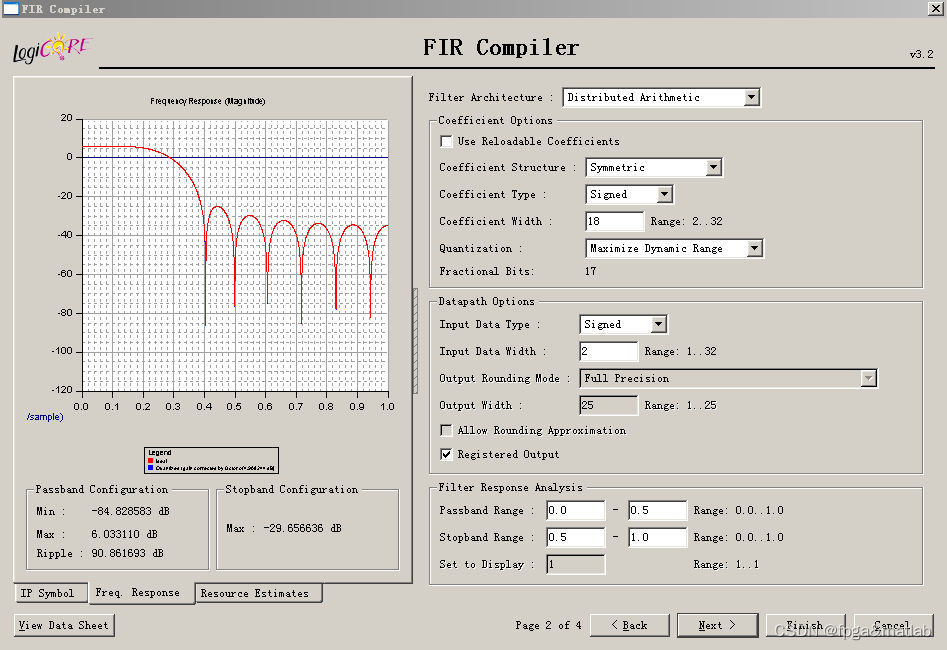The height and width of the screenshot is (650, 947).
Task: Click the Output Width field
Action: tap(608, 405)
